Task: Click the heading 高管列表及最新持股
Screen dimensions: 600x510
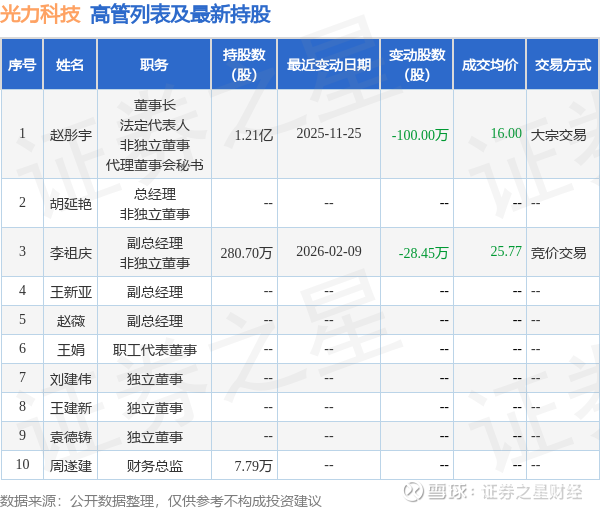Action: [180, 15]
